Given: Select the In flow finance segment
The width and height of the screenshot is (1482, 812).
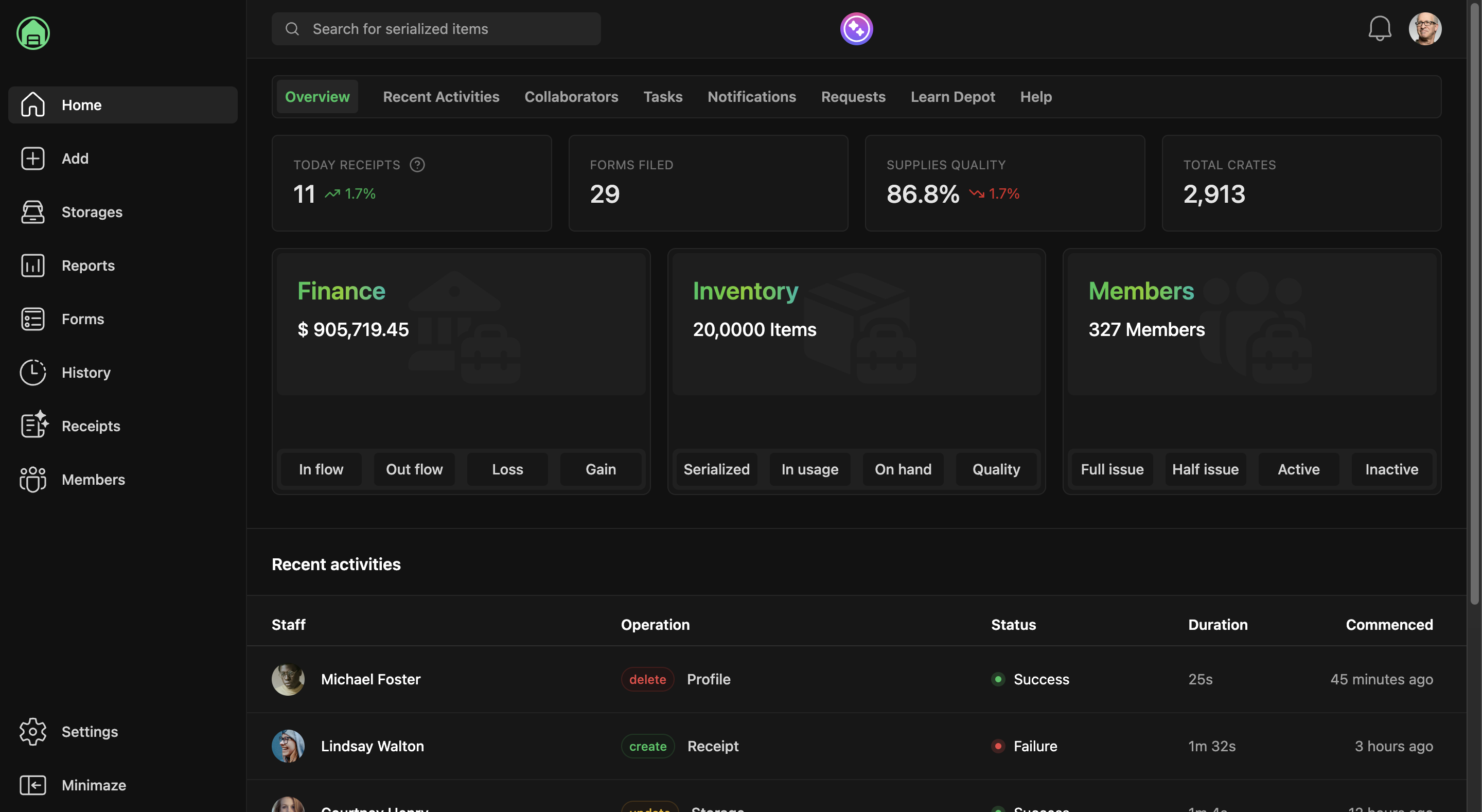Looking at the screenshot, I should coord(321,469).
